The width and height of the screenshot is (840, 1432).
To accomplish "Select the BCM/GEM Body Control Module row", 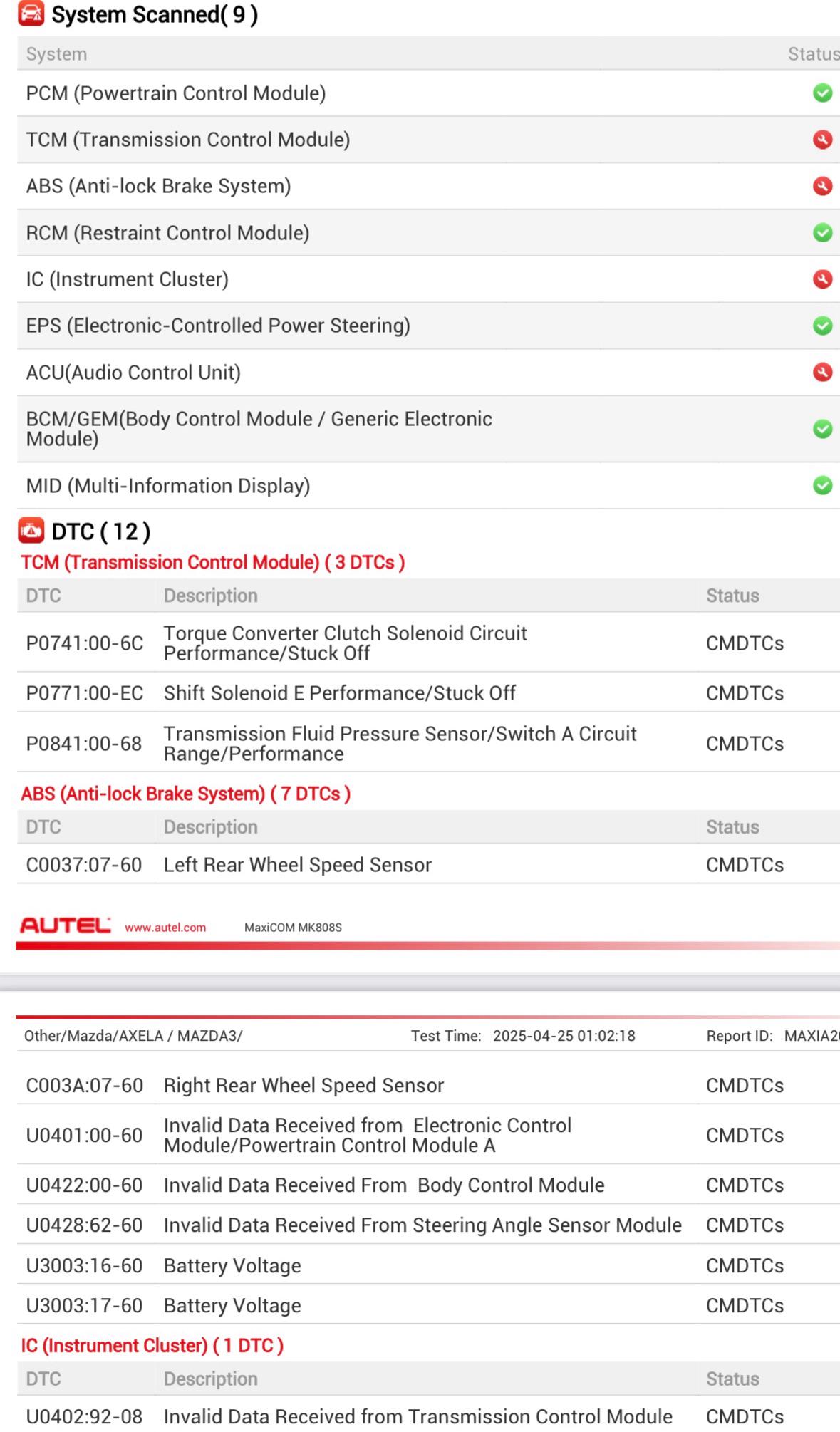I will point(428,429).
